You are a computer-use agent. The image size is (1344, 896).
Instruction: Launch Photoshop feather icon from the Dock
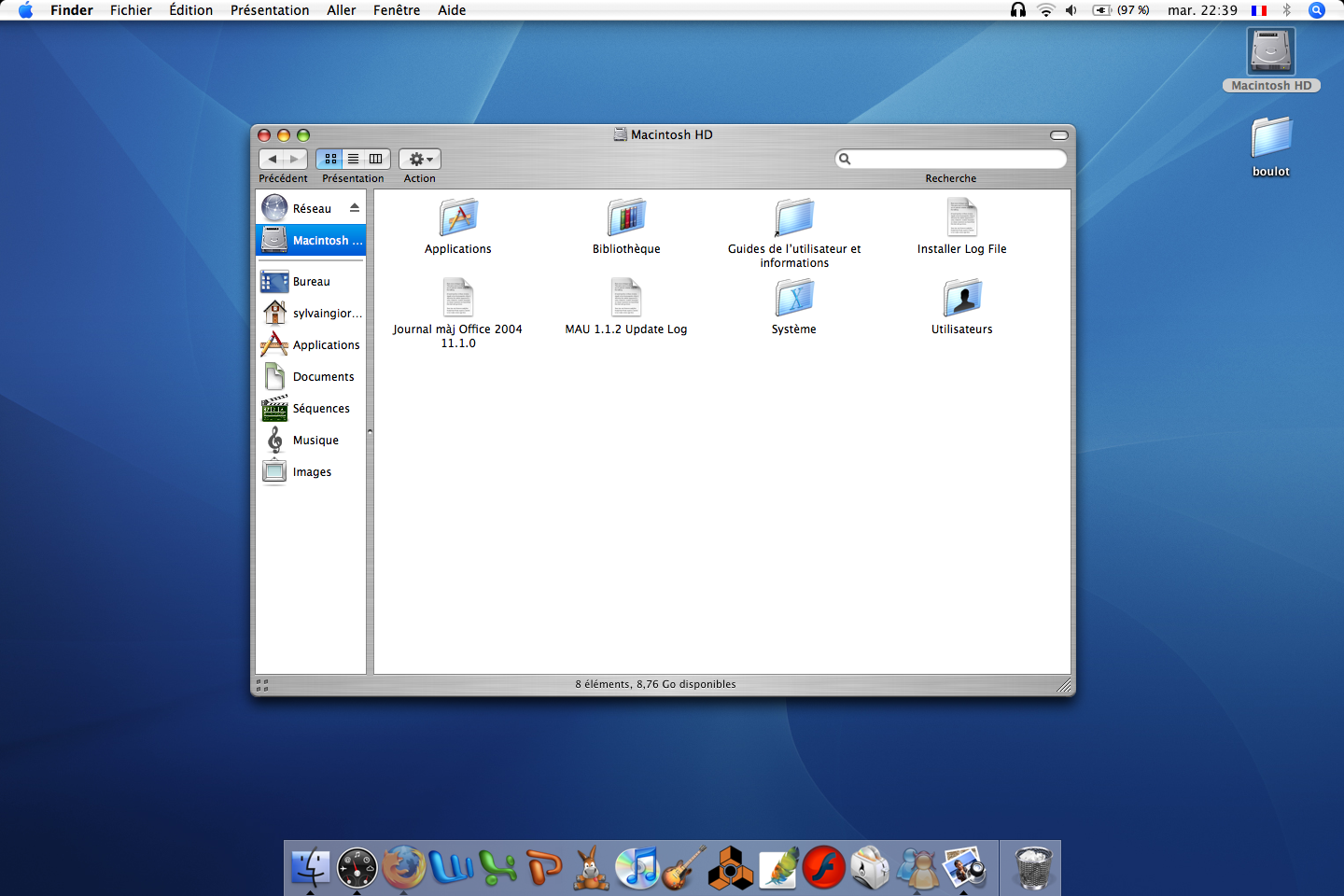coord(777,868)
